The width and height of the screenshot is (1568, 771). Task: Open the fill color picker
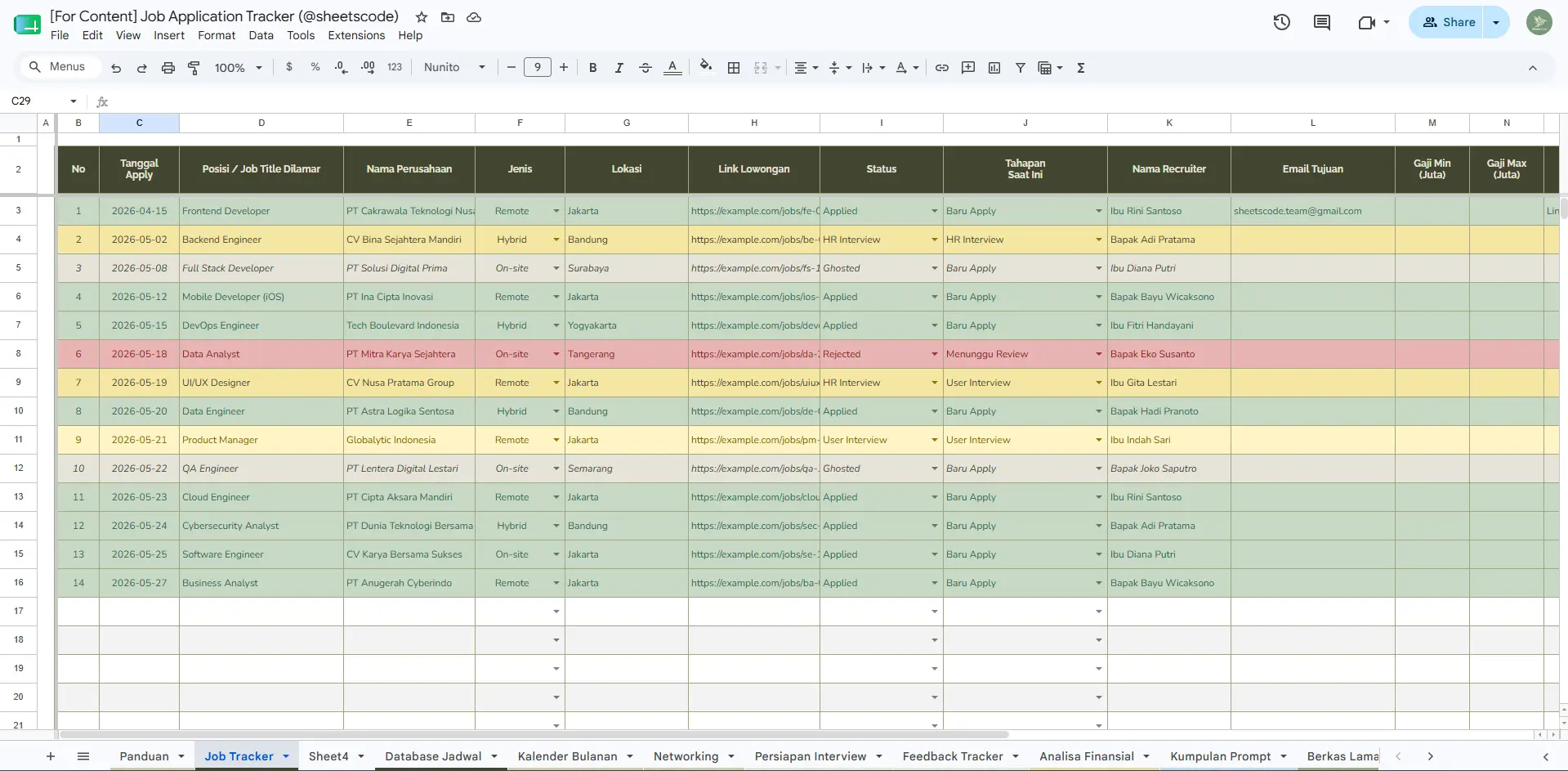click(x=706, y=68)
